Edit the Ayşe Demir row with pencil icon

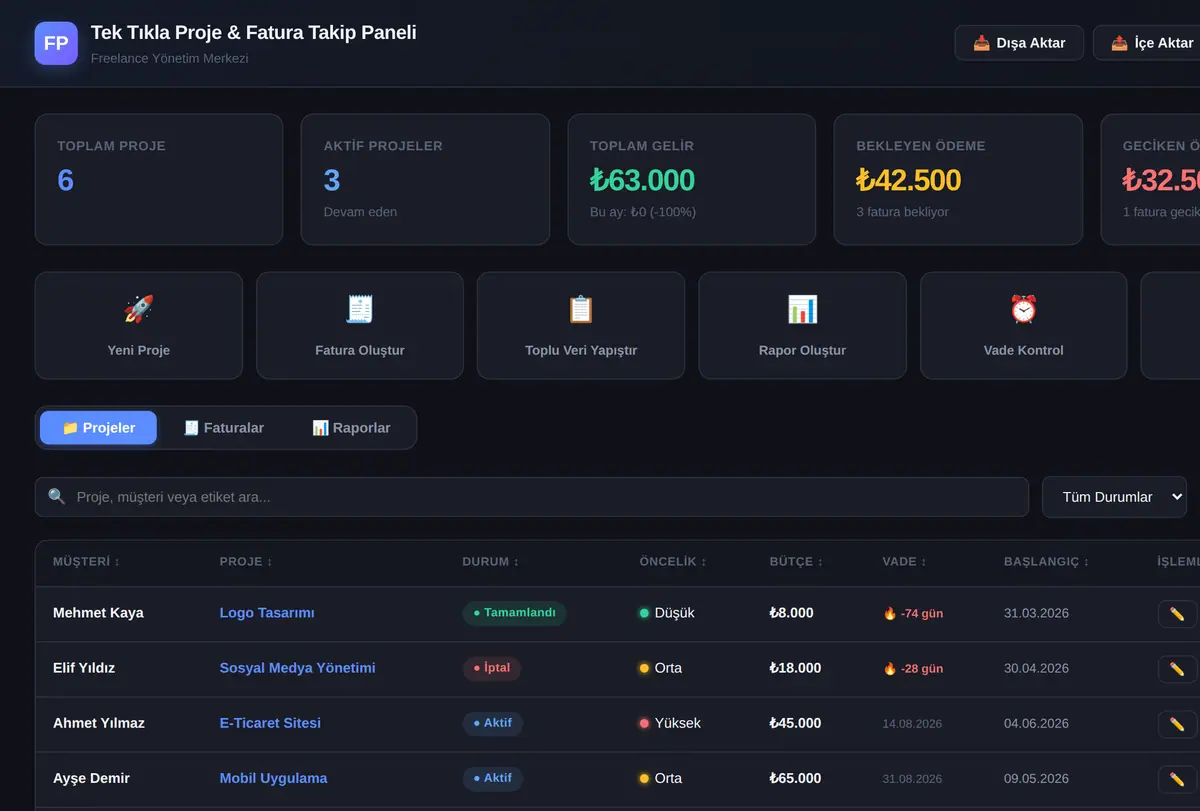1177,779
